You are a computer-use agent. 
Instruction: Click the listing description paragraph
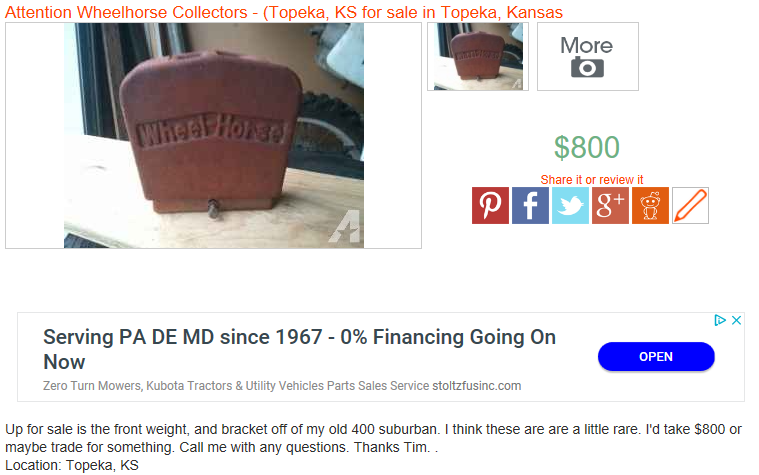(x=373, y=438)
